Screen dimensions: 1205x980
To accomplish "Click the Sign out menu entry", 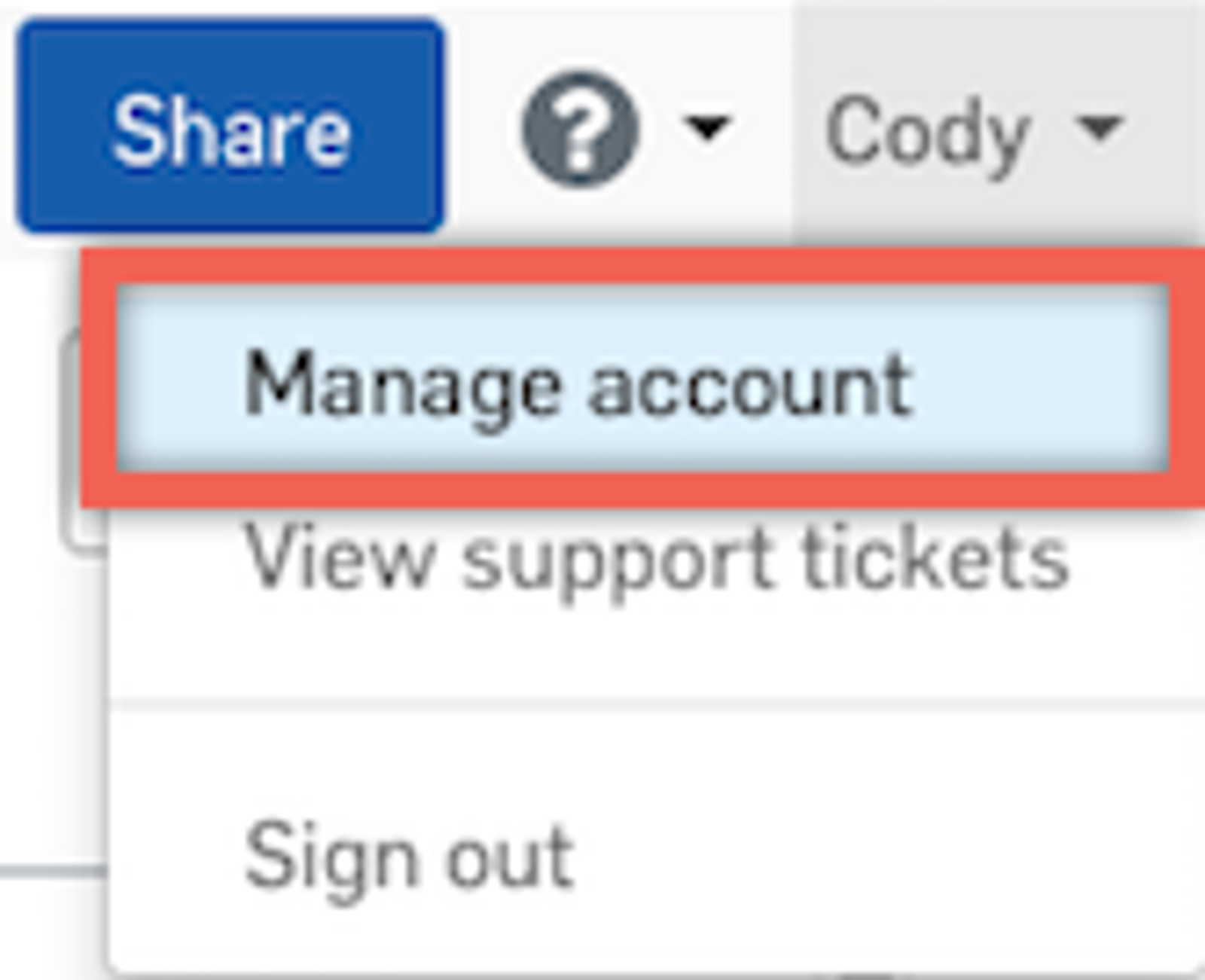I will (410, 856).
